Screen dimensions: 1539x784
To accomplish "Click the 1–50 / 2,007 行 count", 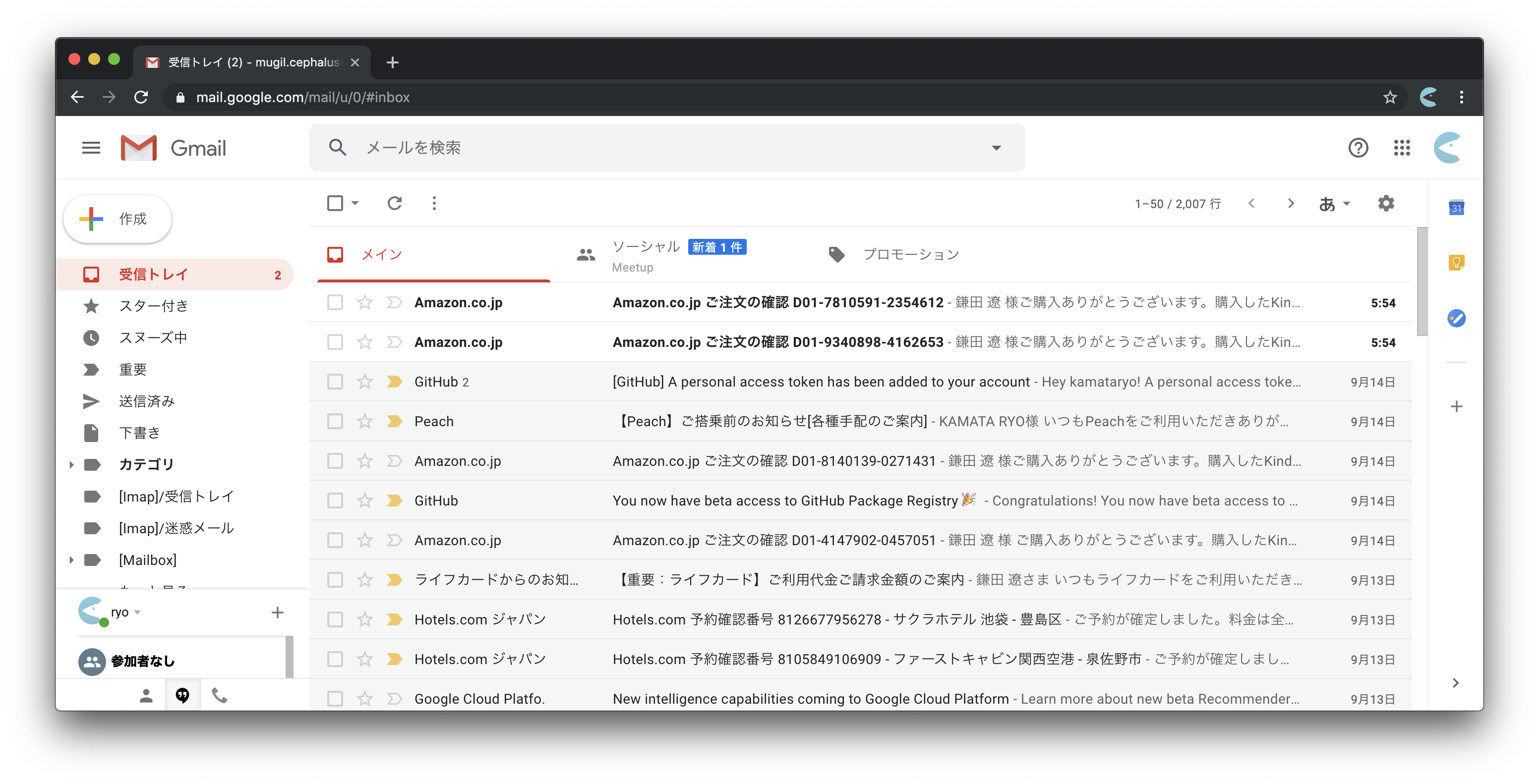I will point(1177,204).
